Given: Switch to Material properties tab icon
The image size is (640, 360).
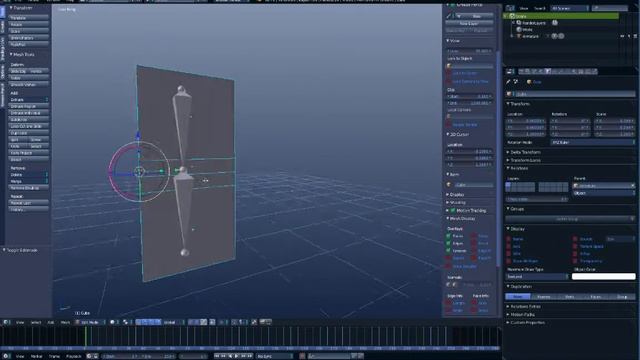Looking at the screenshot, I should click(x=574, y=71).
